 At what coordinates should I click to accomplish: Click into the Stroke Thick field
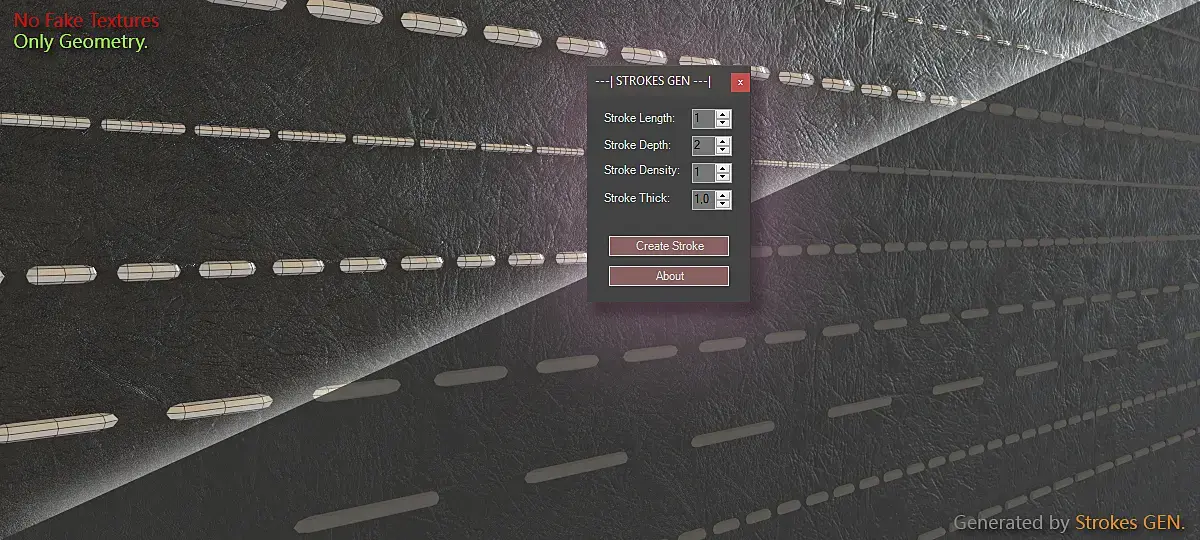click(x=703, y=199)
